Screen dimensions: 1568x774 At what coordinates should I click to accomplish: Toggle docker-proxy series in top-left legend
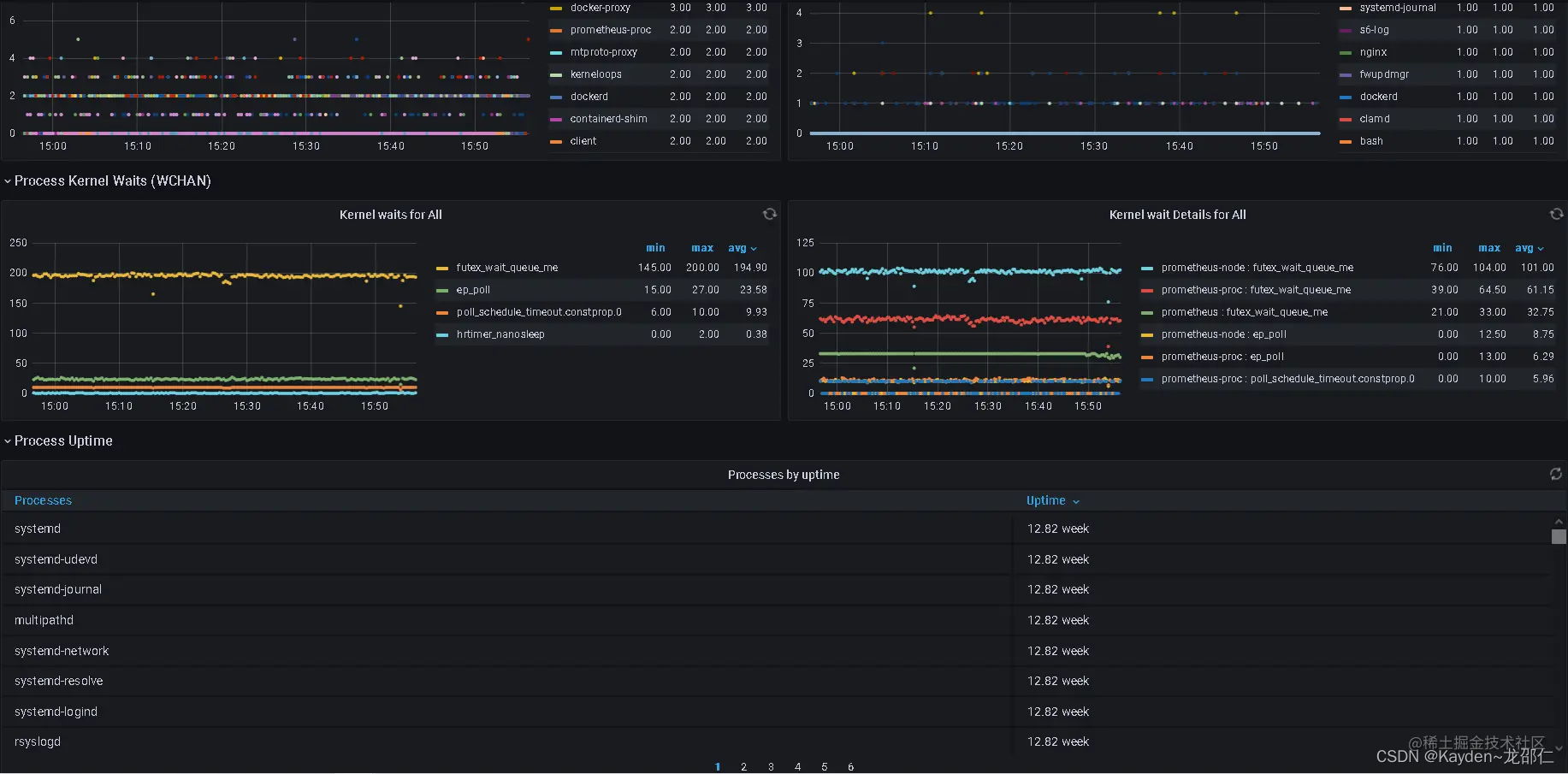pos(600,8)
